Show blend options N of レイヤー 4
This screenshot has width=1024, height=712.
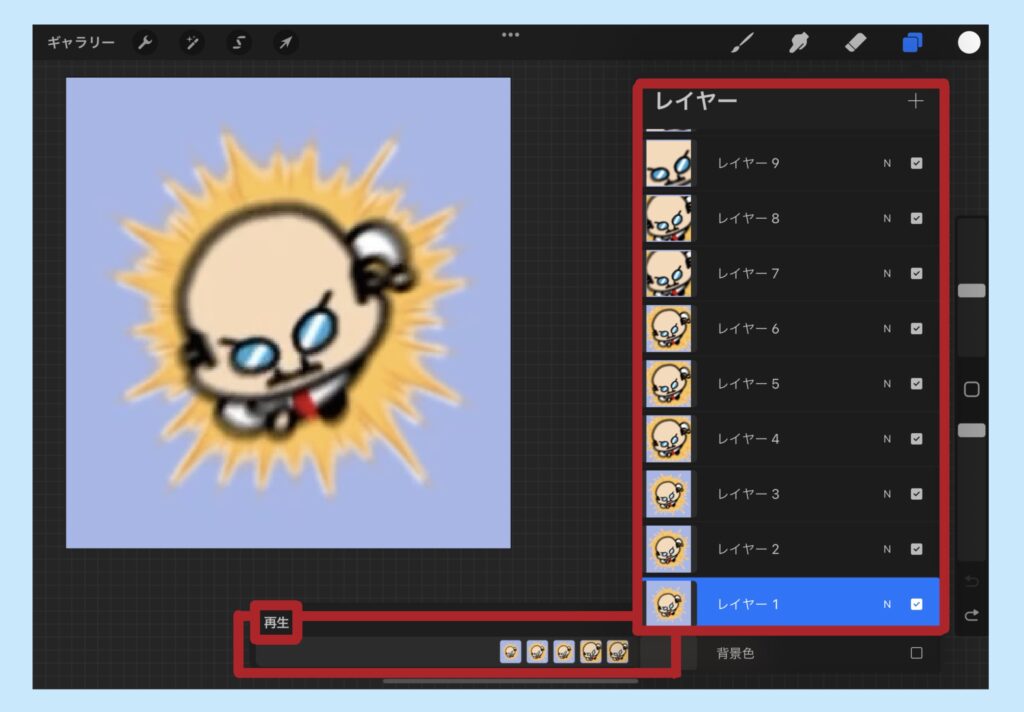[x=887, y=439]
